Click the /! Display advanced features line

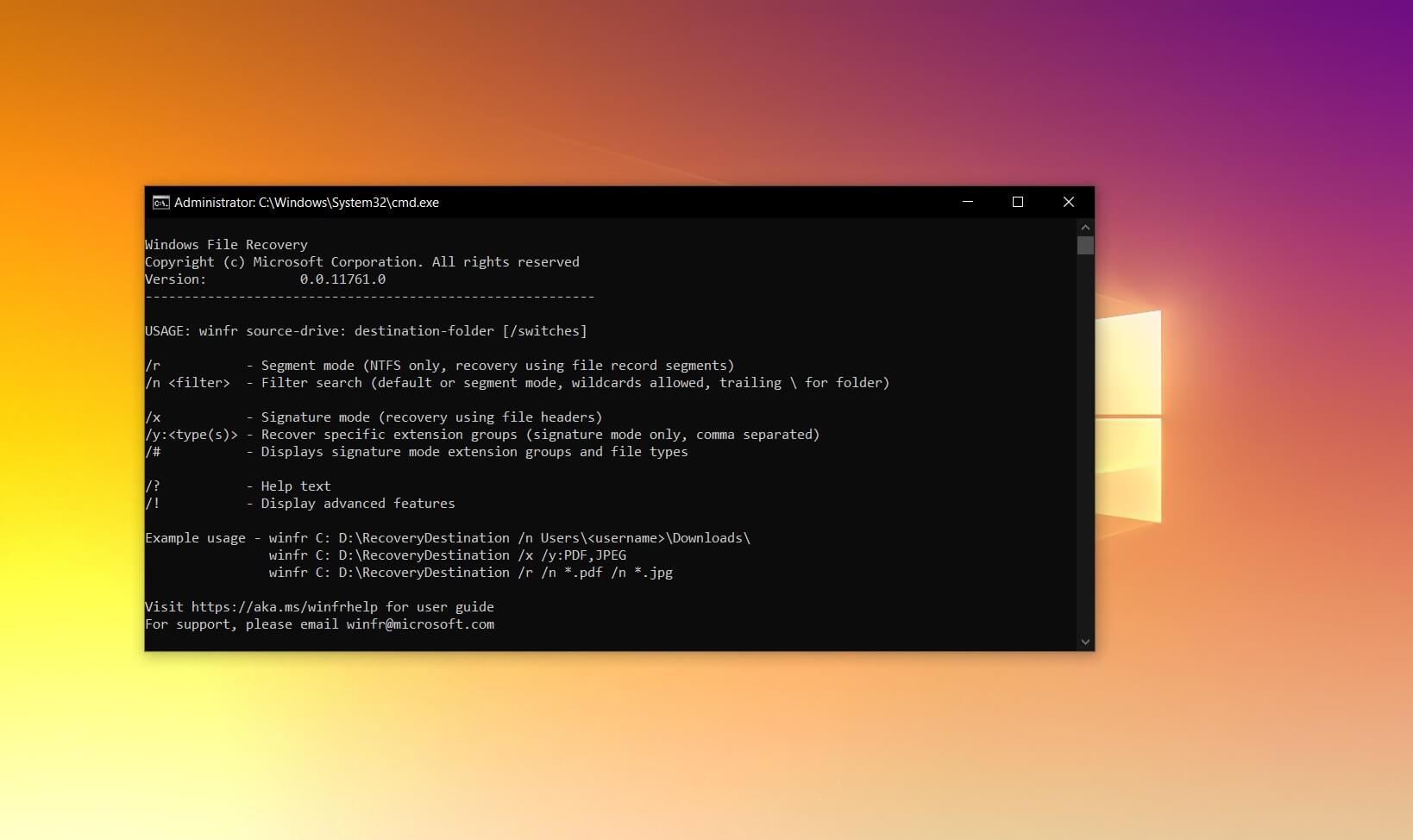[300, 504]
